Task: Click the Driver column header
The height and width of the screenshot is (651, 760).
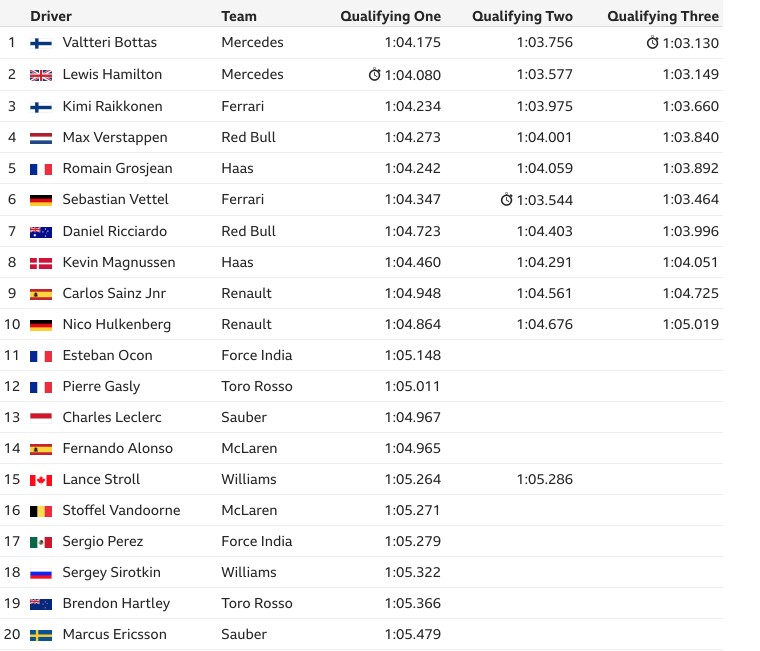Action: (51, 16)
